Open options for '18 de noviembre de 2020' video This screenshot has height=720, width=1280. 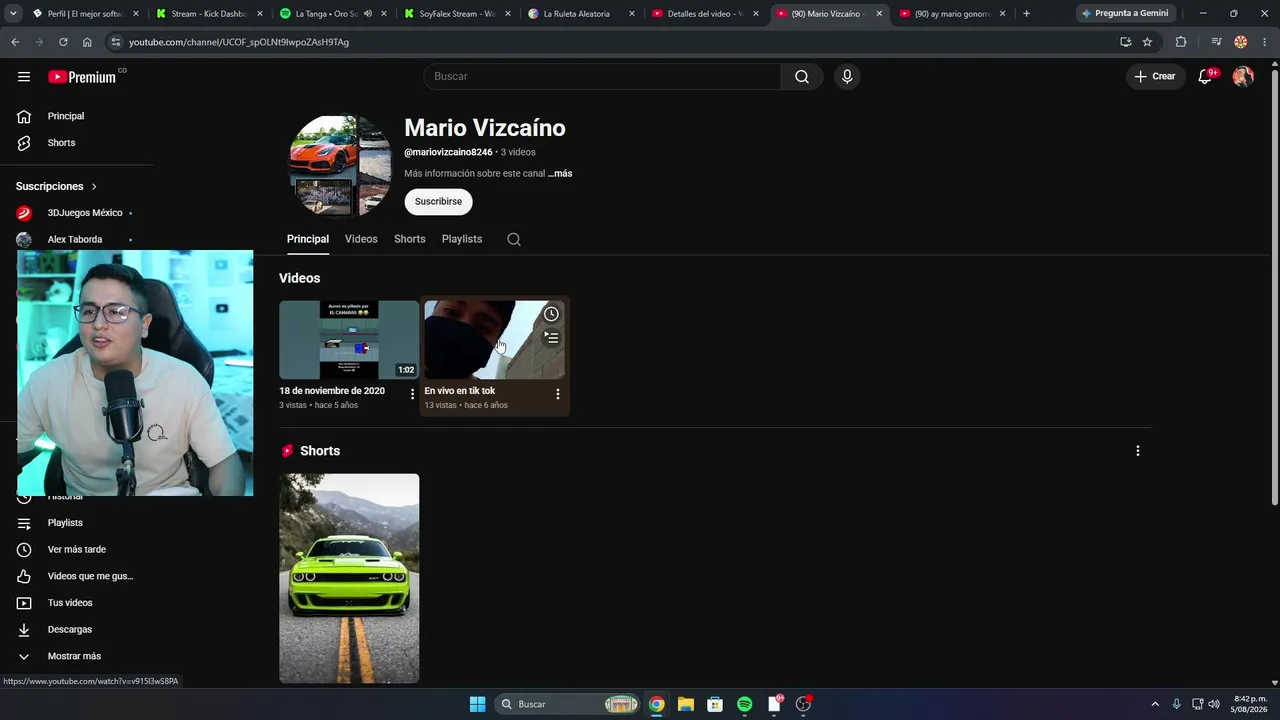(412, 394)
